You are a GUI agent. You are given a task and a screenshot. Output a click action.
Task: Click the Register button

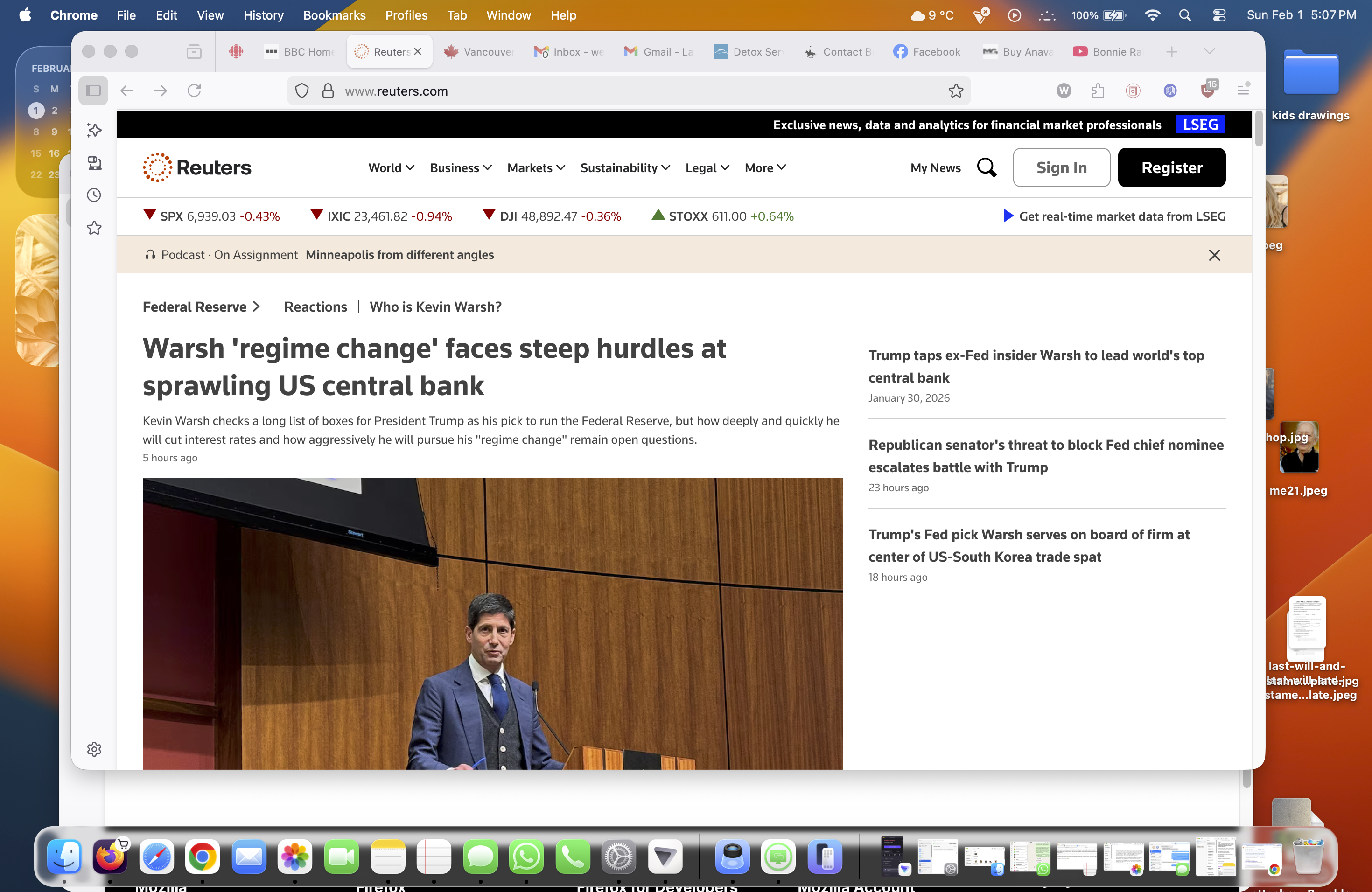[x=1171, y=167]
